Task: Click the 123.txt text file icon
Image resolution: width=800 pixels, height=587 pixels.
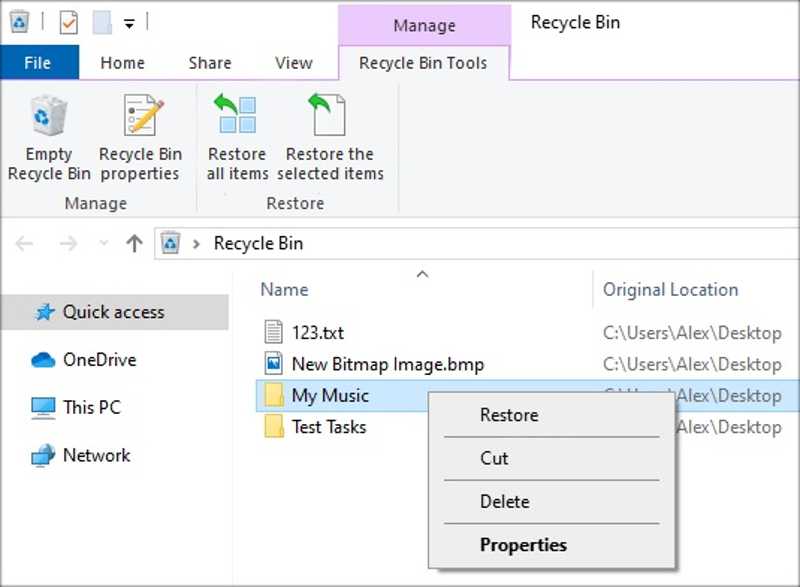Action: [x=273, y=332]
